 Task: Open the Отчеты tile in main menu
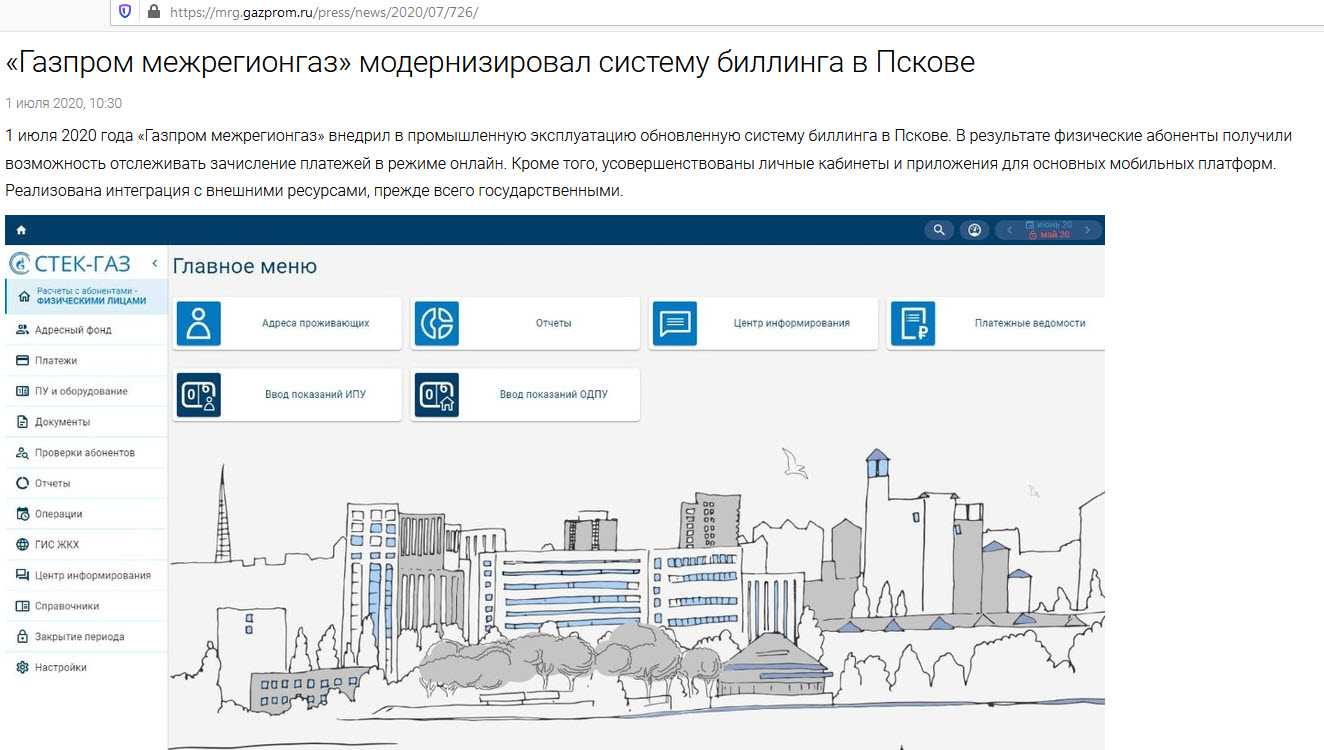tap(525, 323)
